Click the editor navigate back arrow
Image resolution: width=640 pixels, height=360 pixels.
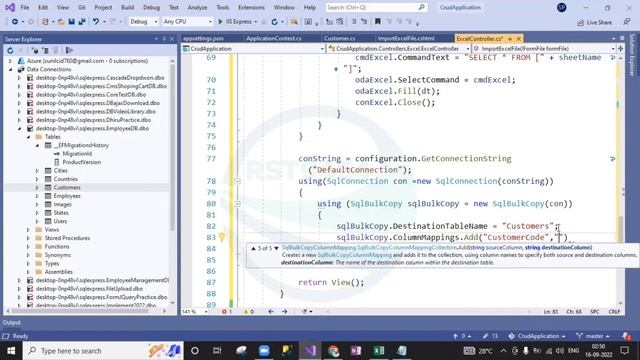point(271,311)
